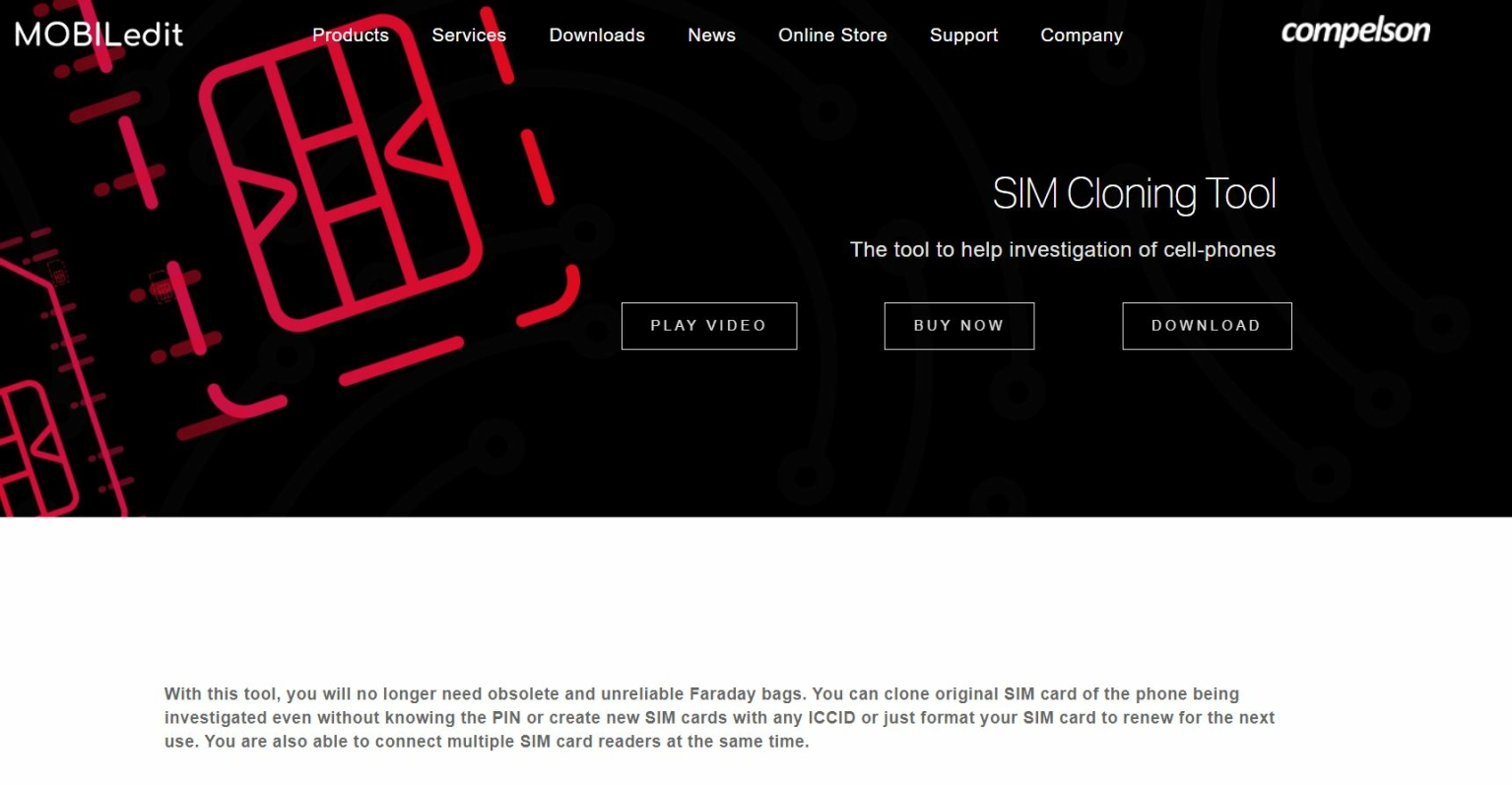Click the partial SIM card graphic at bottom-left
The width and height of the screenshot is (1512, 785).
(x=39, y=448)
